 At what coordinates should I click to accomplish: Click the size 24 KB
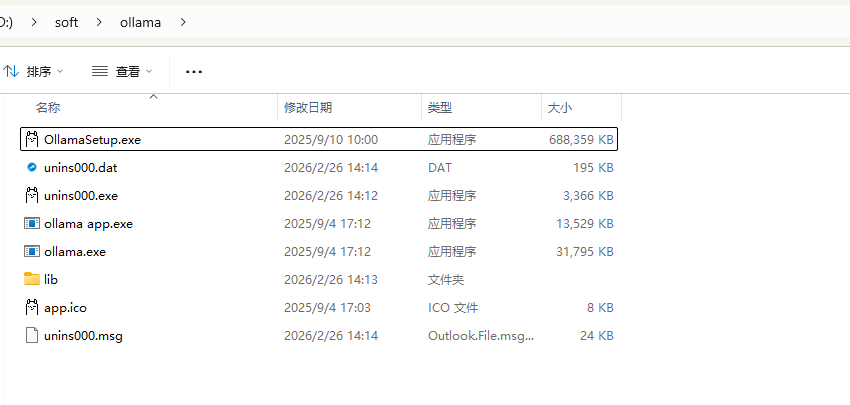[596, 336]
